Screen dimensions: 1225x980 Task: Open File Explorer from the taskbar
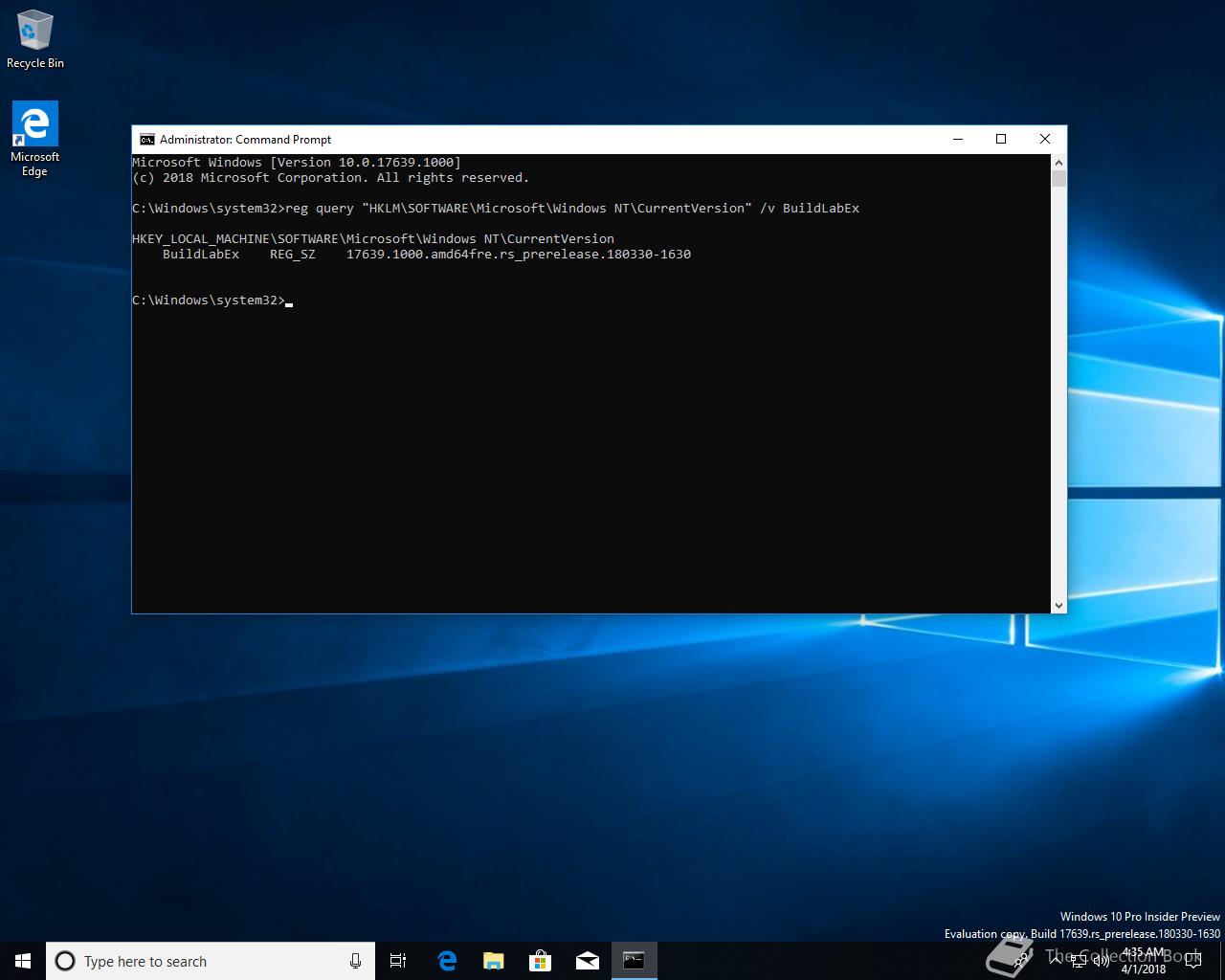(494, 961)
